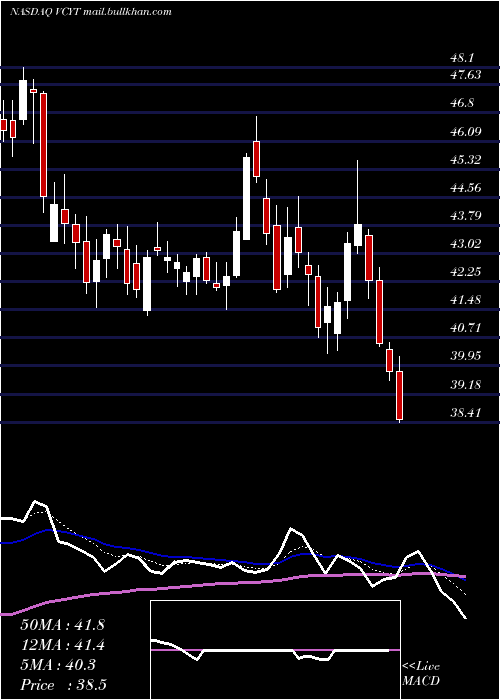This screenshot has height=700, width=500.
Task: Click the 40.71 price level label
Action: pos(465,328)
